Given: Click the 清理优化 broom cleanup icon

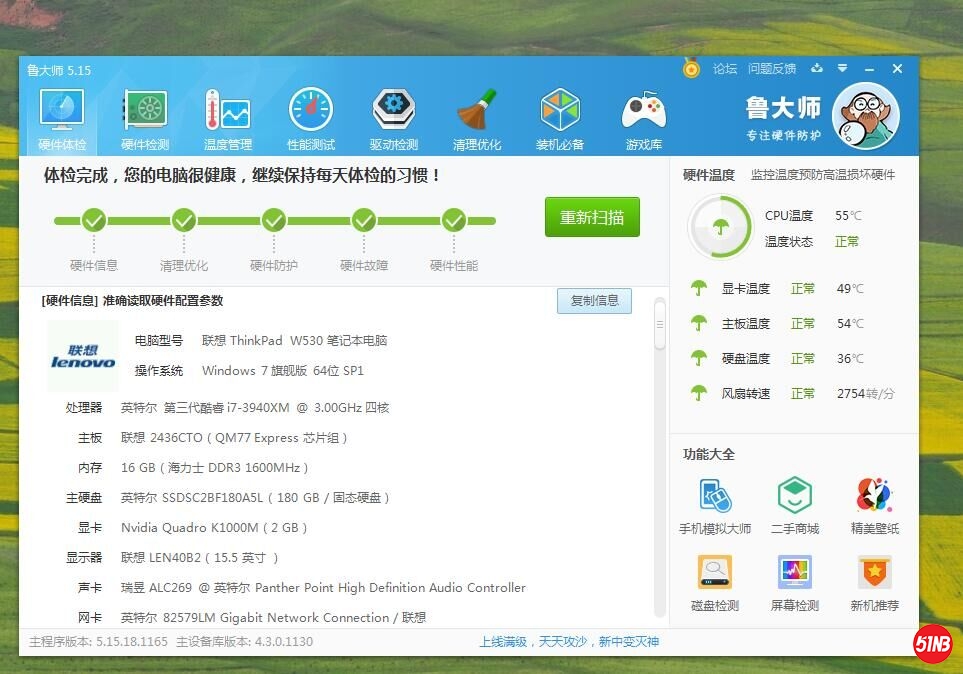Looking at the screenshot, I should [x=477, y=115].
